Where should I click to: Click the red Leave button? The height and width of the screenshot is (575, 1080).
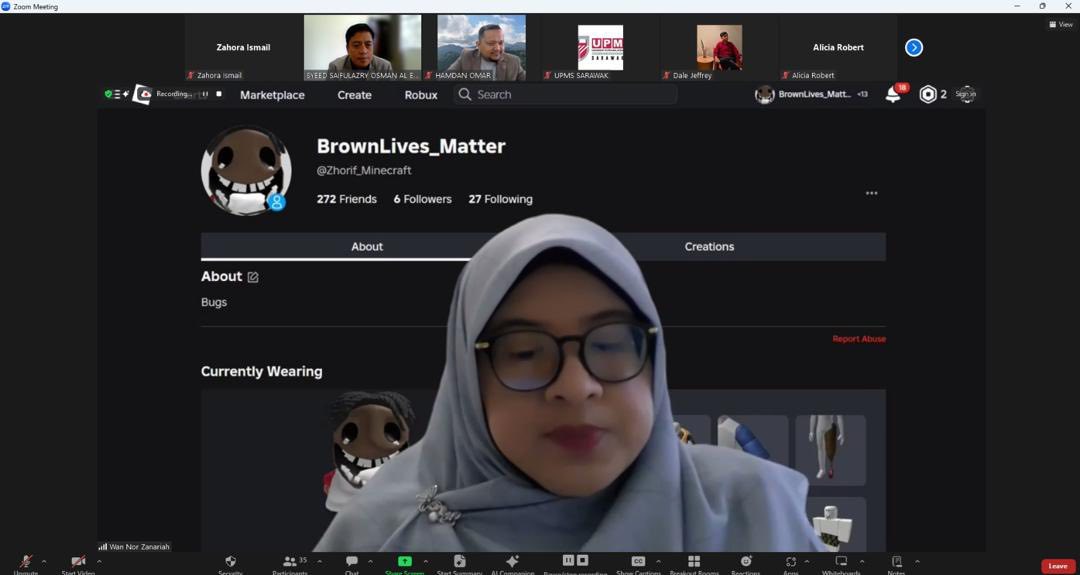point(1058,566)
